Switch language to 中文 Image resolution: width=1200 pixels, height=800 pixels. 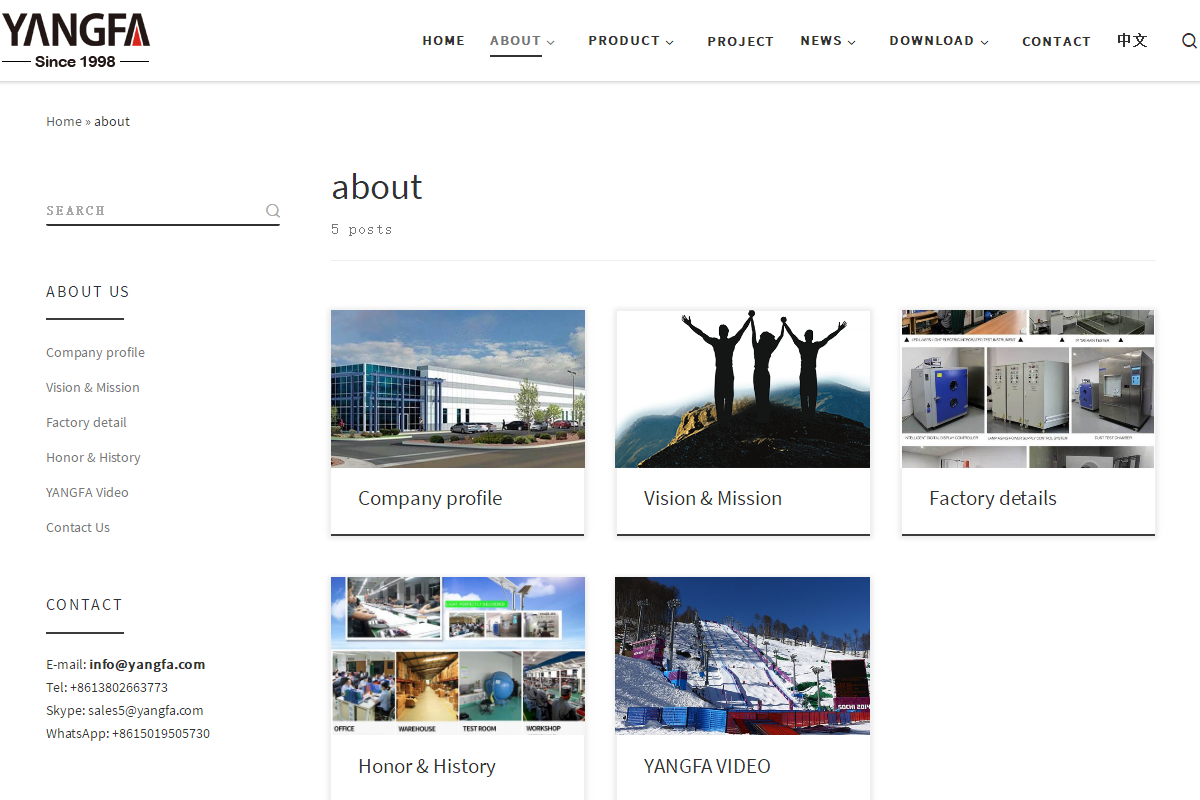click(1132, 41)
